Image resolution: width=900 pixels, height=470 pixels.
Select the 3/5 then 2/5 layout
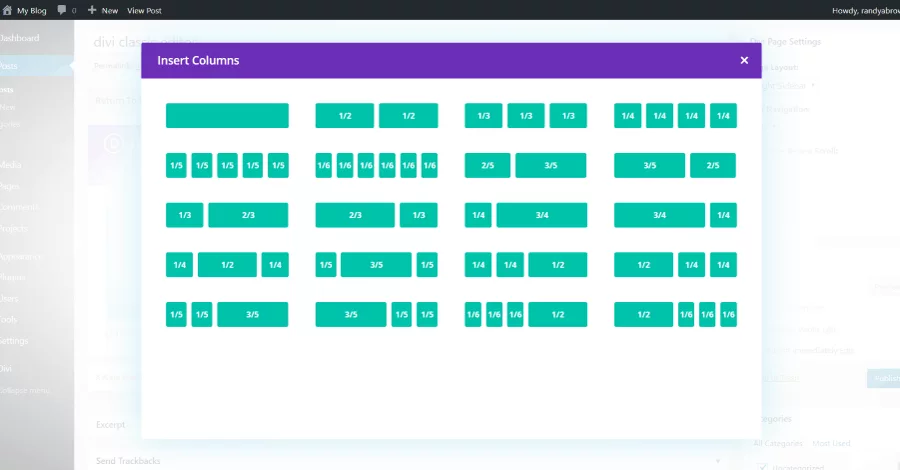pos(675,165)
